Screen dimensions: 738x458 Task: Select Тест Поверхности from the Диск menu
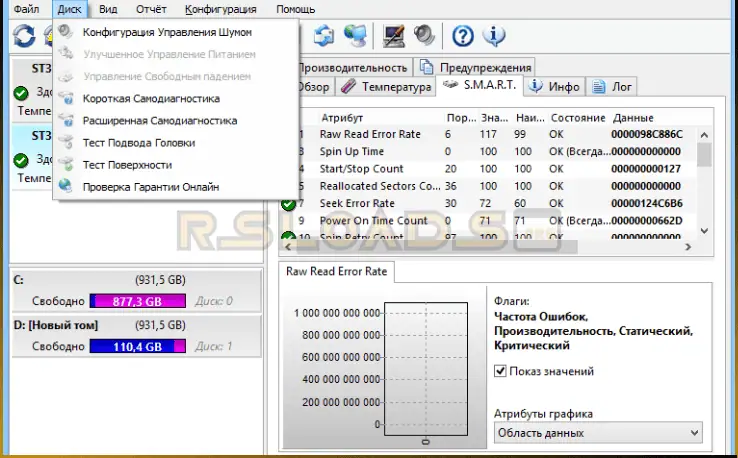coord(127,165)
